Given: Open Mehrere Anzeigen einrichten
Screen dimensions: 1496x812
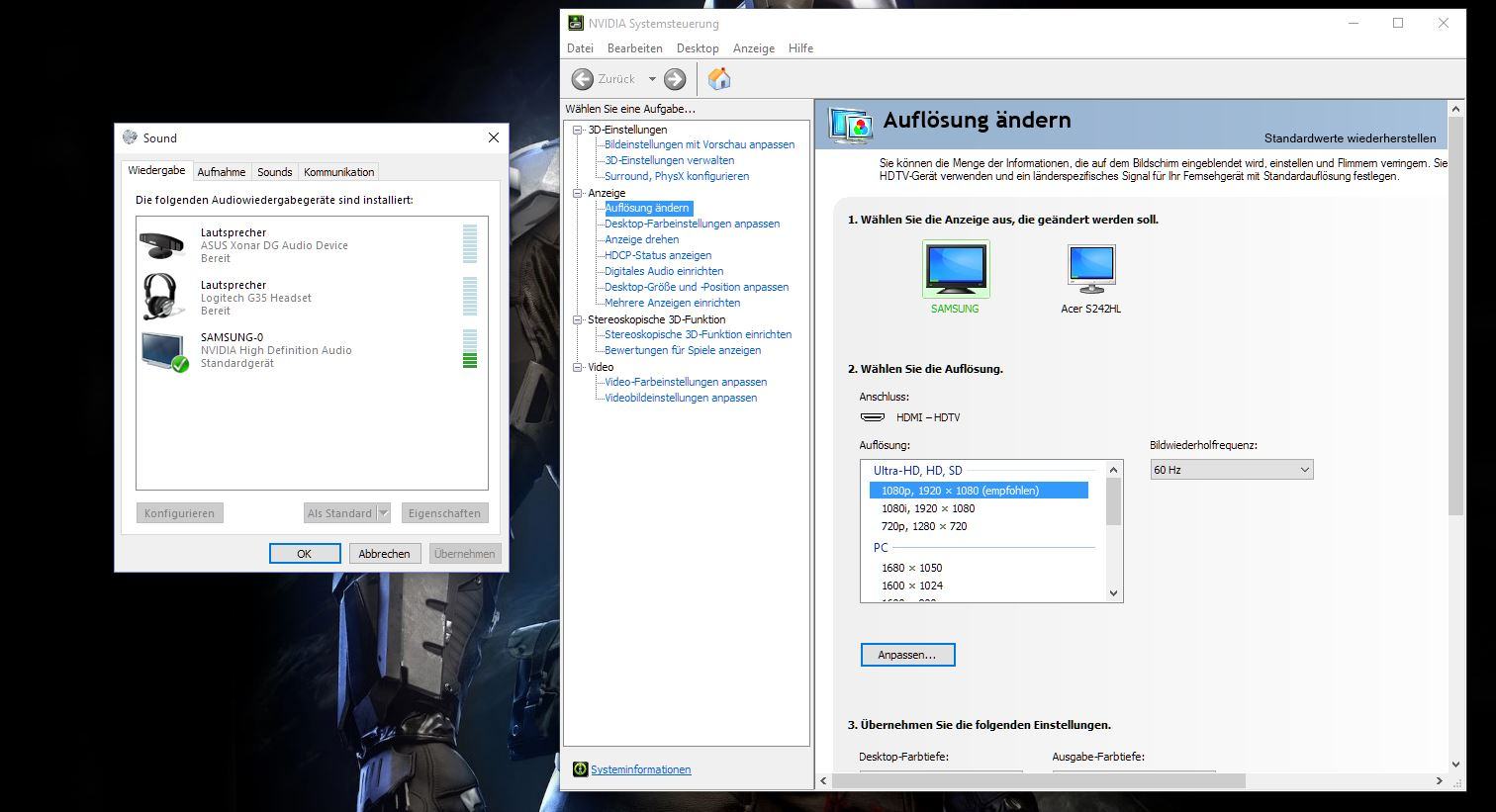Looking at the screenshot, I should pyautogui.click(x=673, y=303).
